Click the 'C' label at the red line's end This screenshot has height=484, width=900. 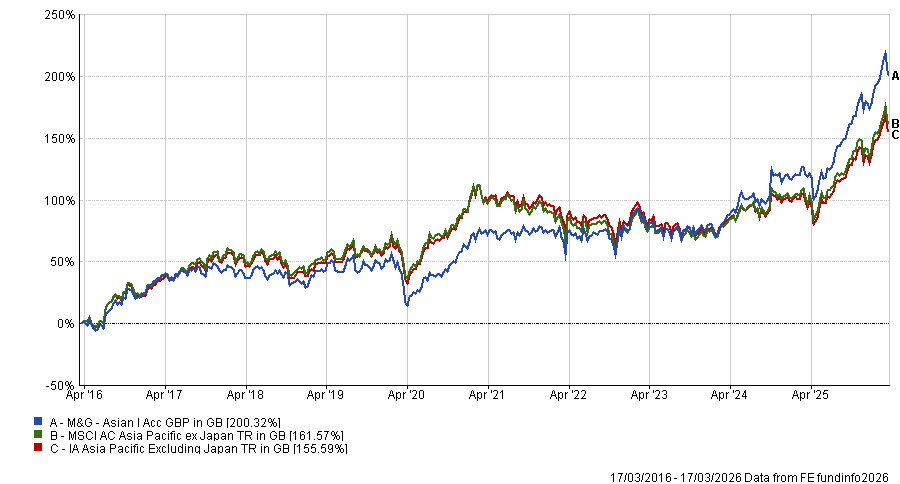pos(895,135)
